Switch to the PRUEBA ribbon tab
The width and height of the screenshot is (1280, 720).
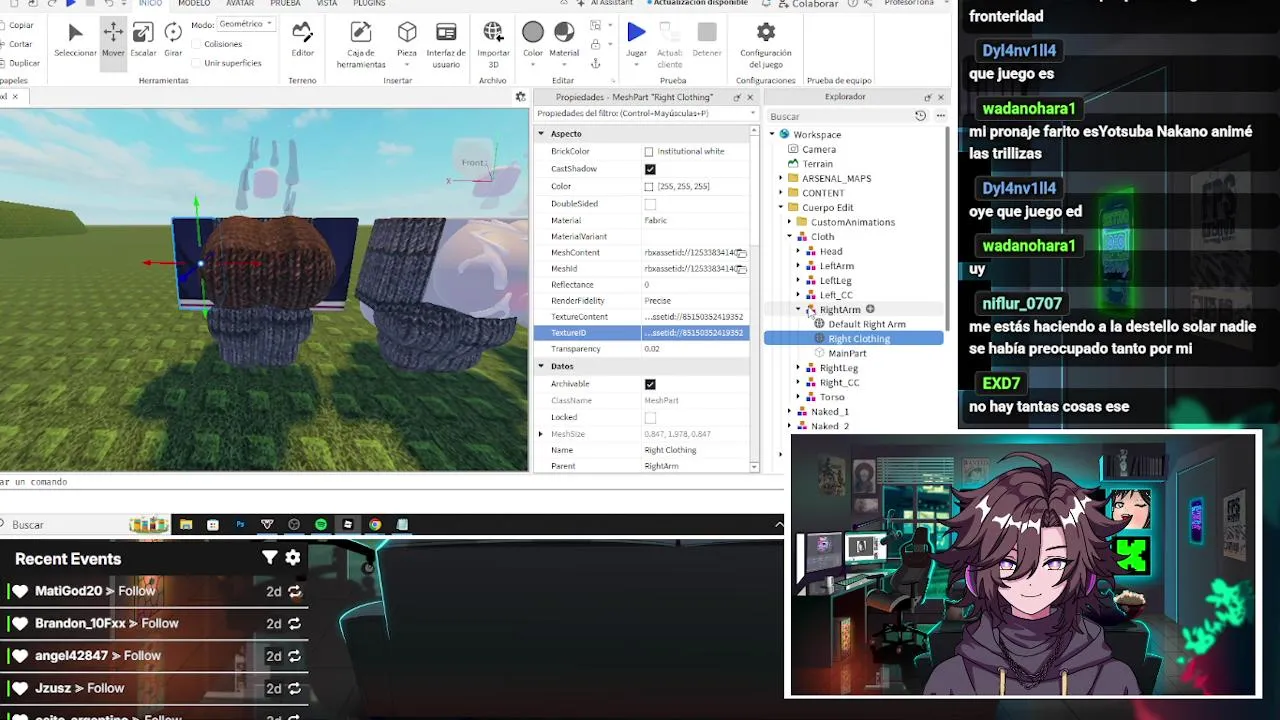click(285, 4)
